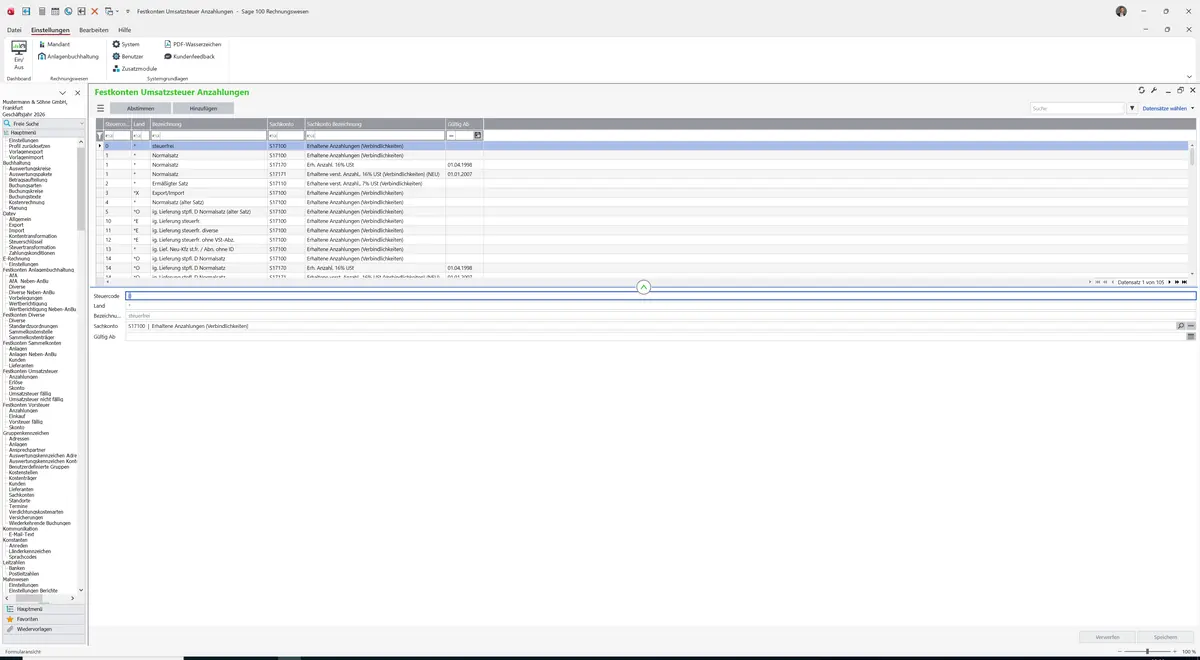The image size is (1200, 660).
Task: Open the System settings gear
Action: (126, 45)
